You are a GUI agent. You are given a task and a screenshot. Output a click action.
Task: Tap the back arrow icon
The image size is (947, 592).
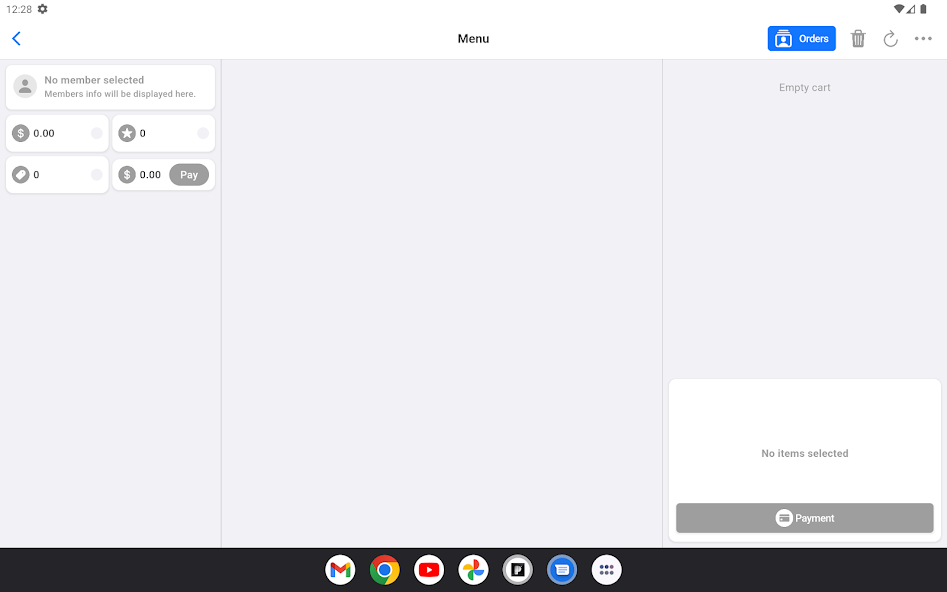[x=17, y=38]
